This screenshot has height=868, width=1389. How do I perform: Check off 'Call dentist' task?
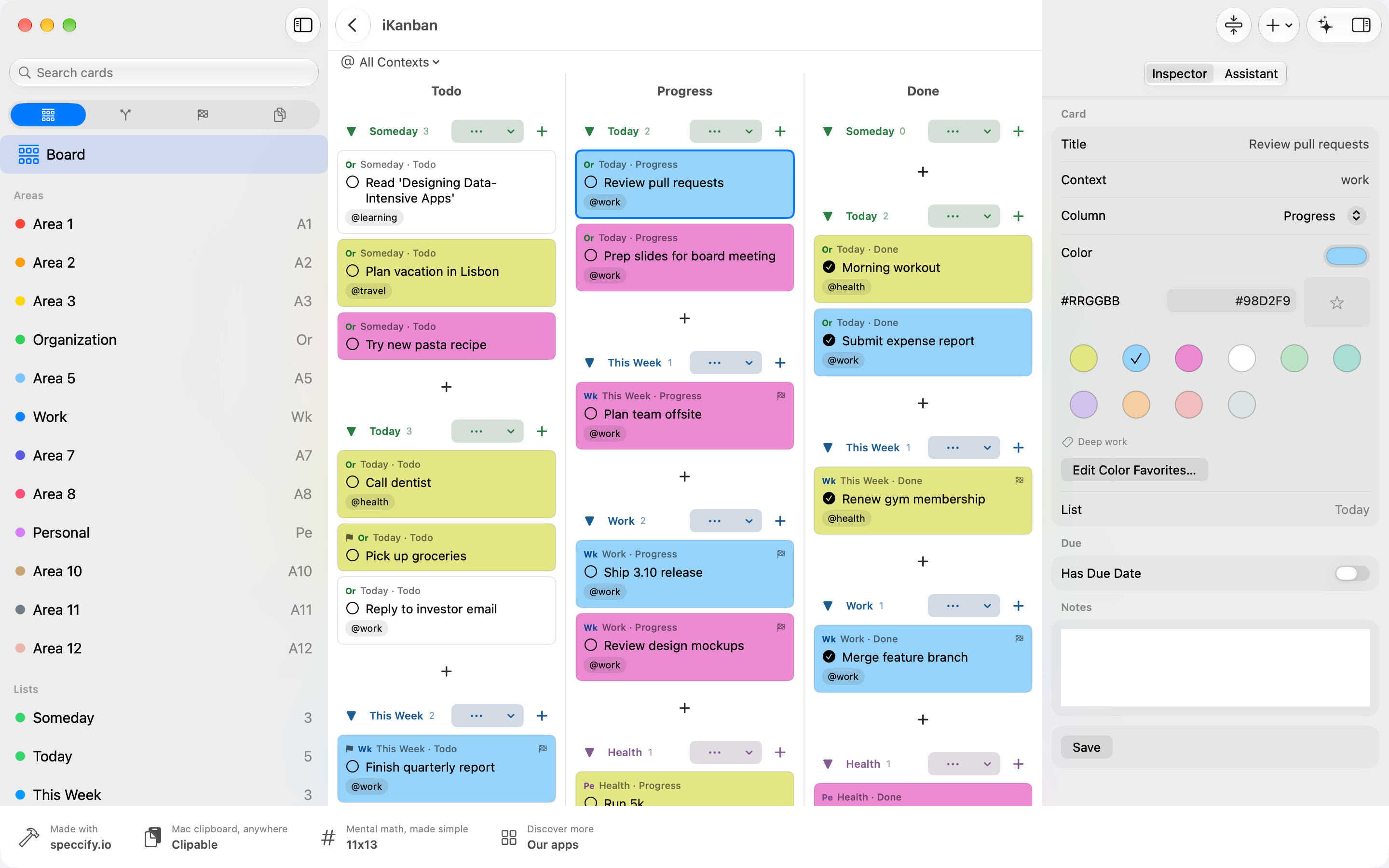353,482
